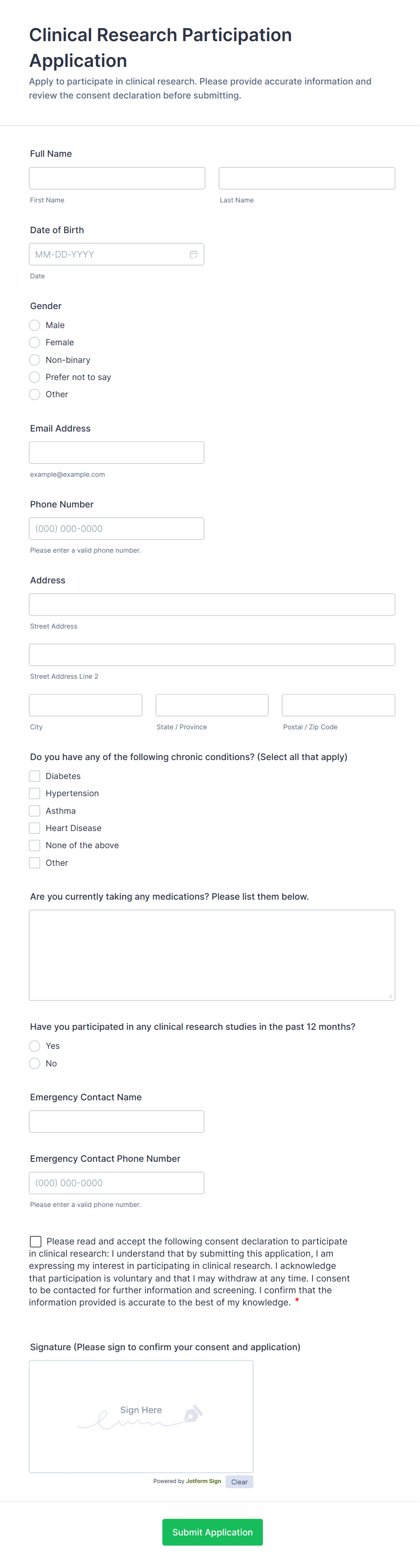
Task: Click into the medications text area
Action: point(212,954)
